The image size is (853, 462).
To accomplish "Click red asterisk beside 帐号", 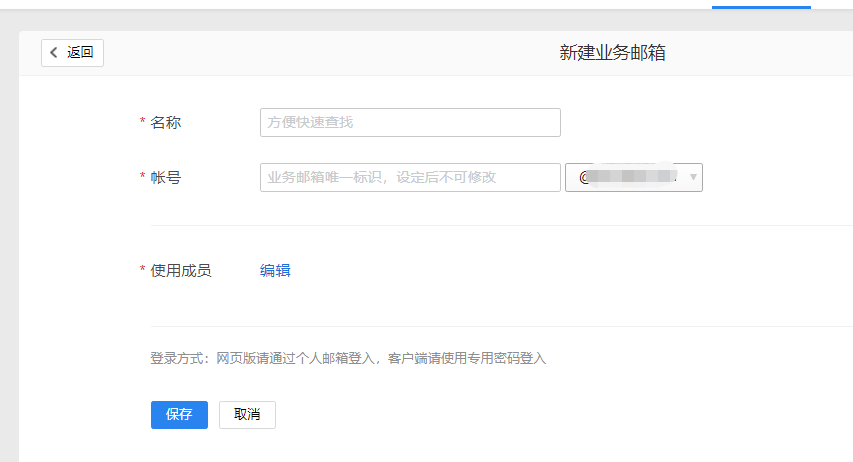I will [142, 177].
